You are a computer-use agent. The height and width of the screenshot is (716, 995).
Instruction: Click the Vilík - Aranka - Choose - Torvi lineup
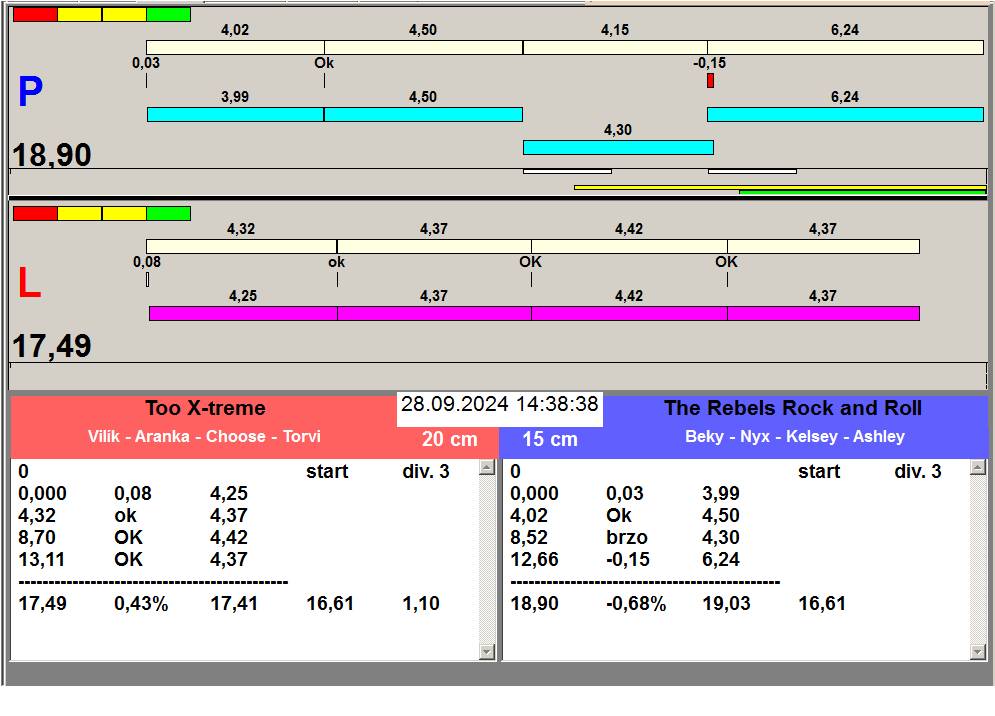tap(204, 436)
